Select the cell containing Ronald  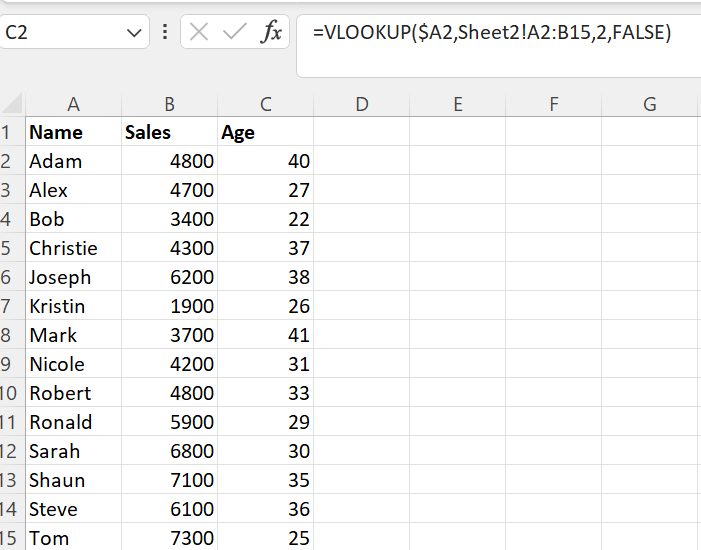point(73,422)
